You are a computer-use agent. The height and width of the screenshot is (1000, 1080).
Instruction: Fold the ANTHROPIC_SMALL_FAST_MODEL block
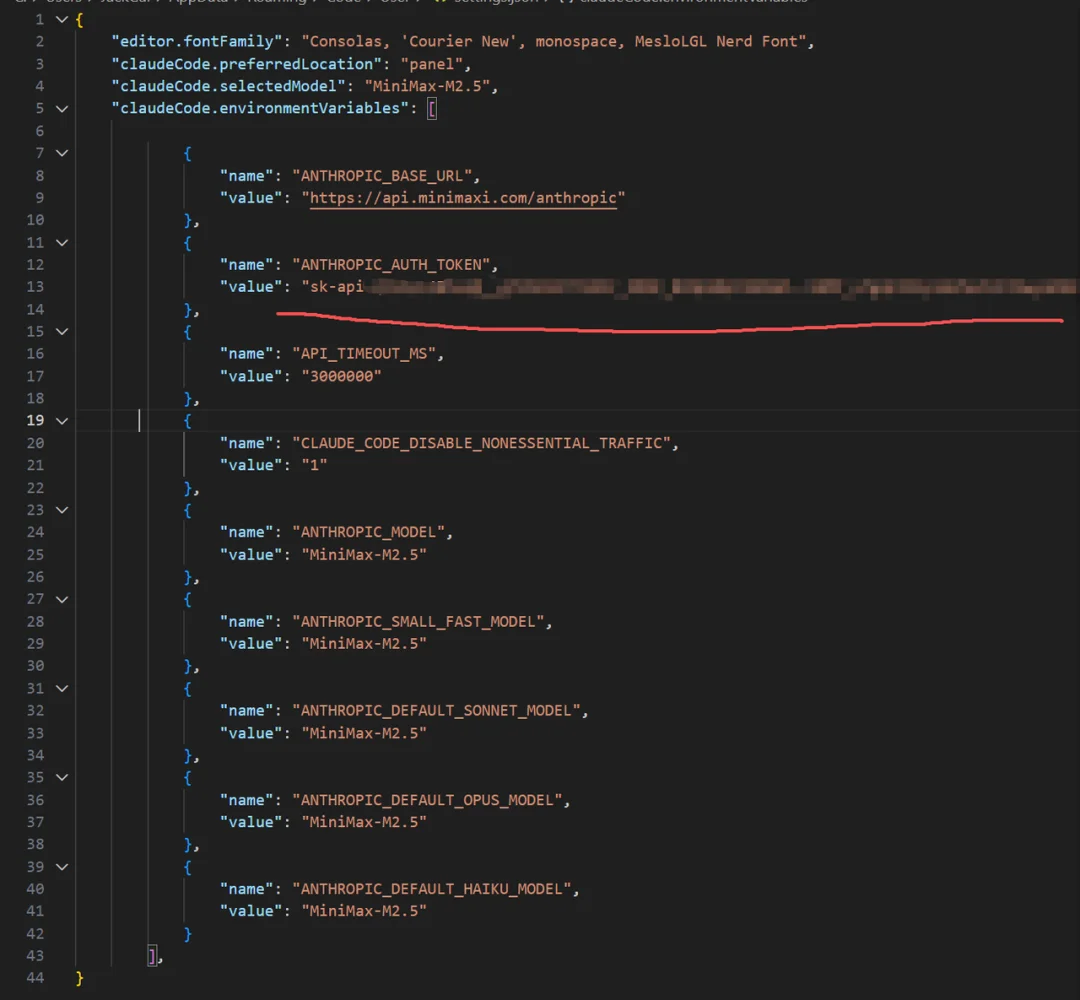[x=62, y=599]
